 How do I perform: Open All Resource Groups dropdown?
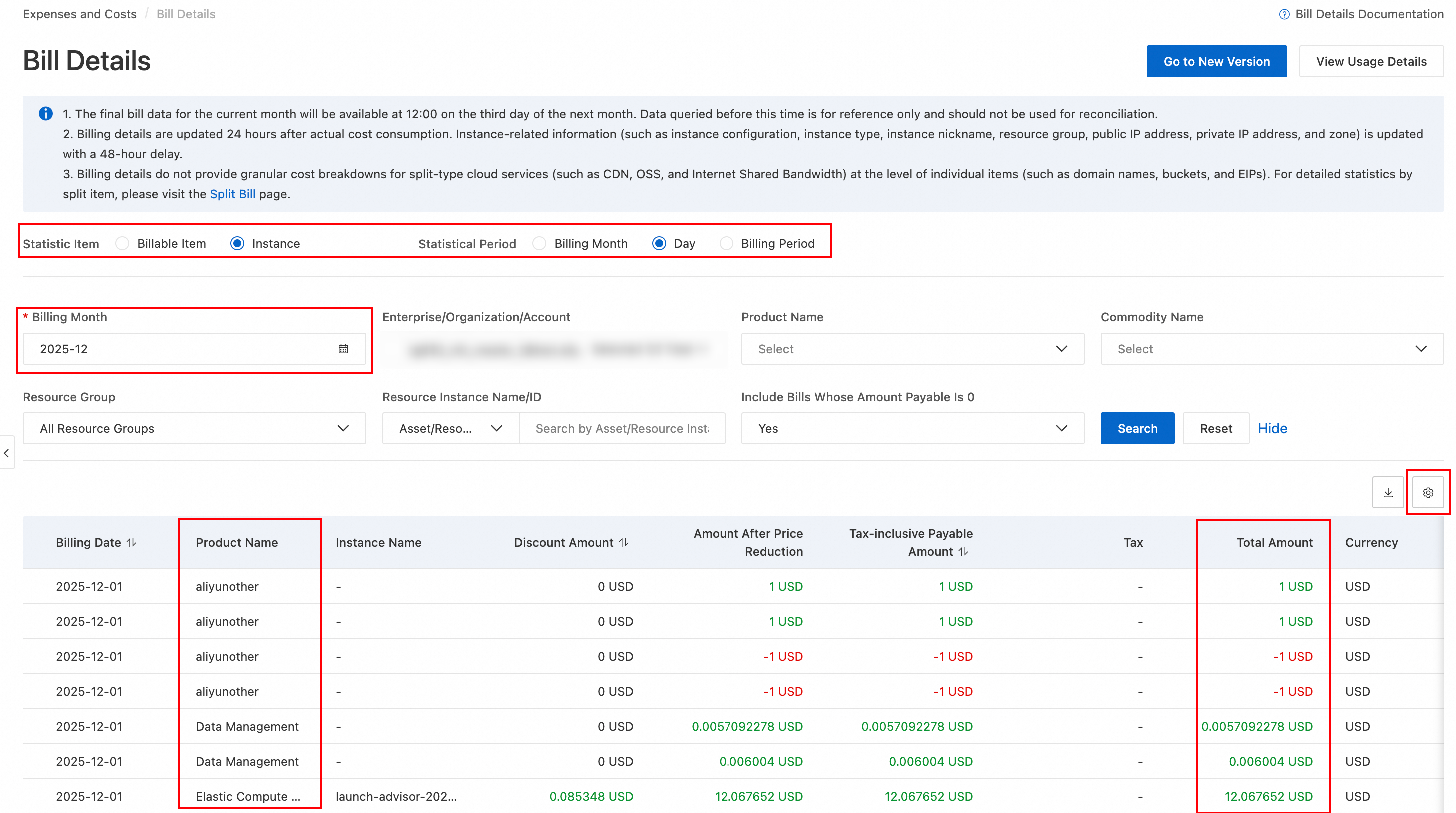[194, 428]
